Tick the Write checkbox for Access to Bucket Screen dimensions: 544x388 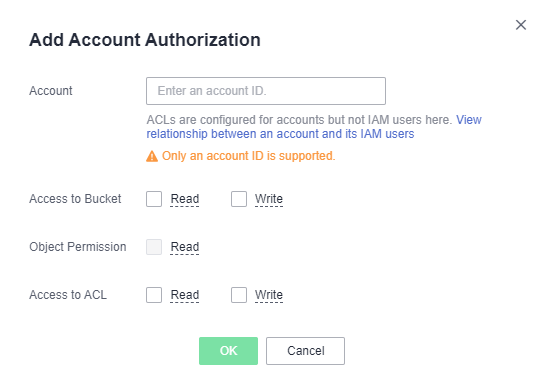coord(239,199)
